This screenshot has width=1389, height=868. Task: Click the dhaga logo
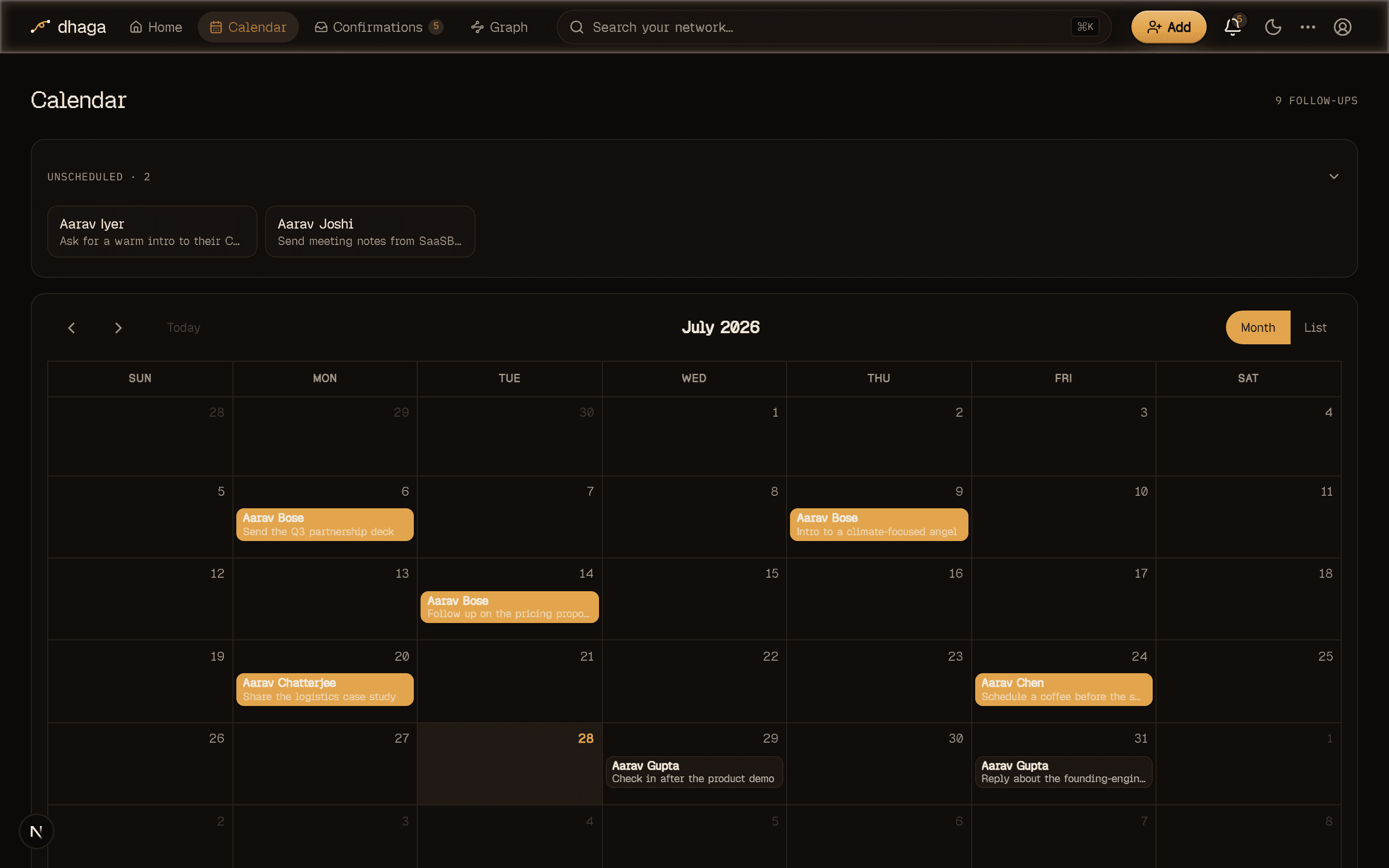point(68,27)
